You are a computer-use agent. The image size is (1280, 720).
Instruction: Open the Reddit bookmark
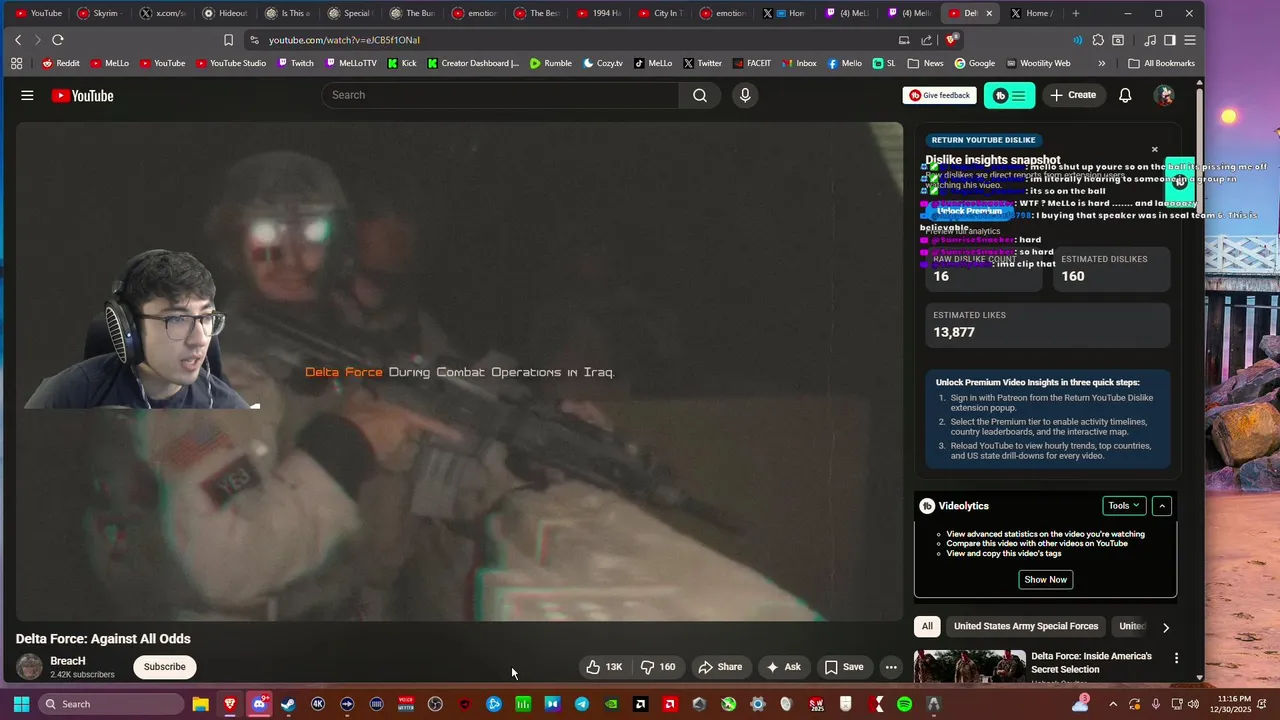click(x=60, y=63)
